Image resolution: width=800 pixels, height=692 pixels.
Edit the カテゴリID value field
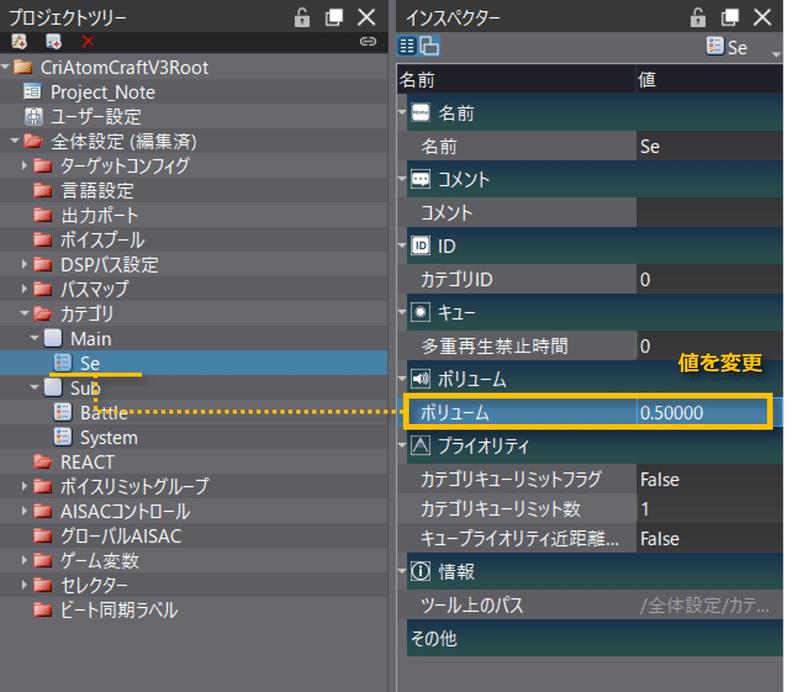pyautogui.click(x=709, y=279)
